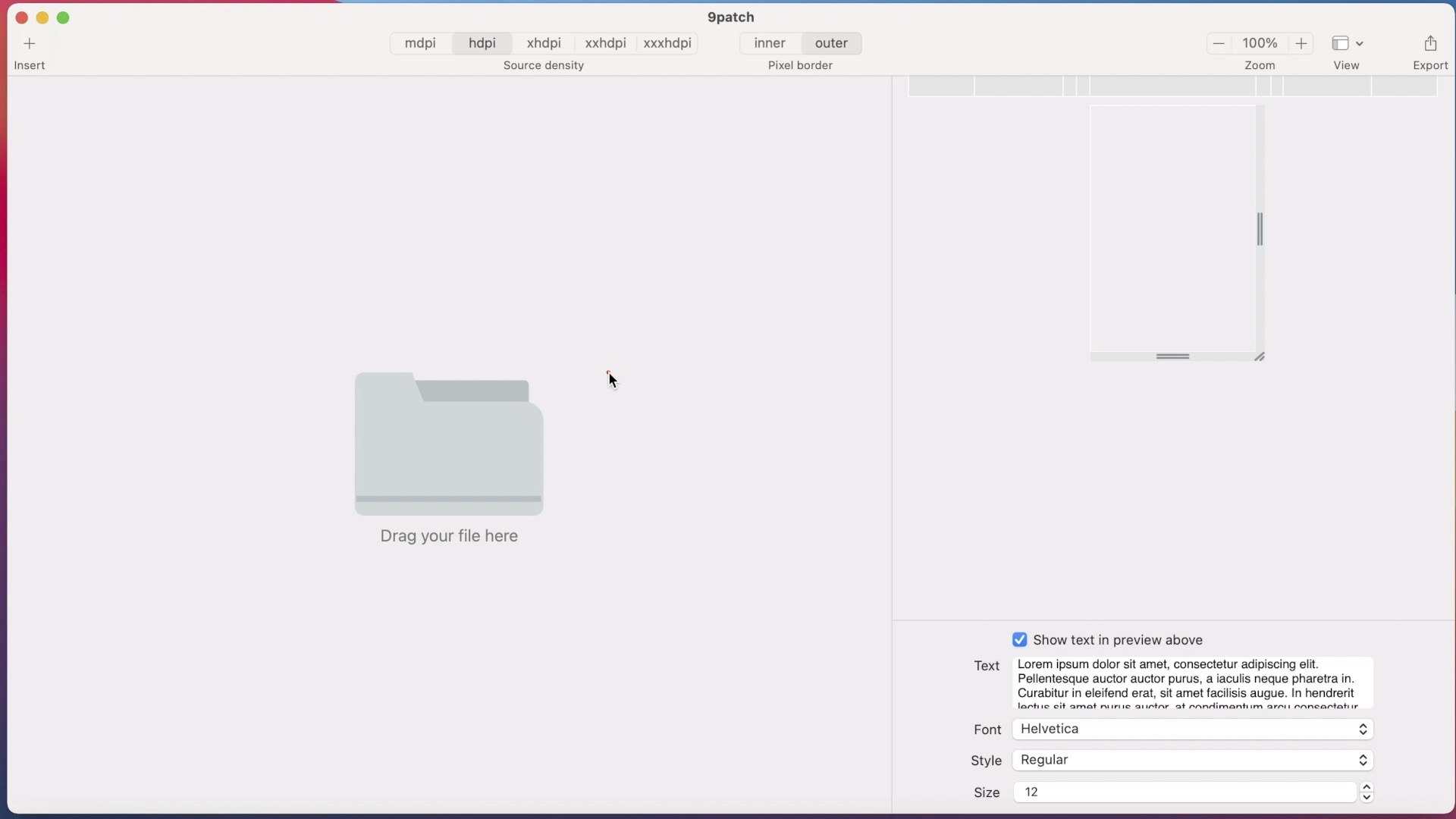Image resolution: width=1456 pixels, height=819 pixels.
Task: Select outer pixel border option
Action: coord(831,43)
